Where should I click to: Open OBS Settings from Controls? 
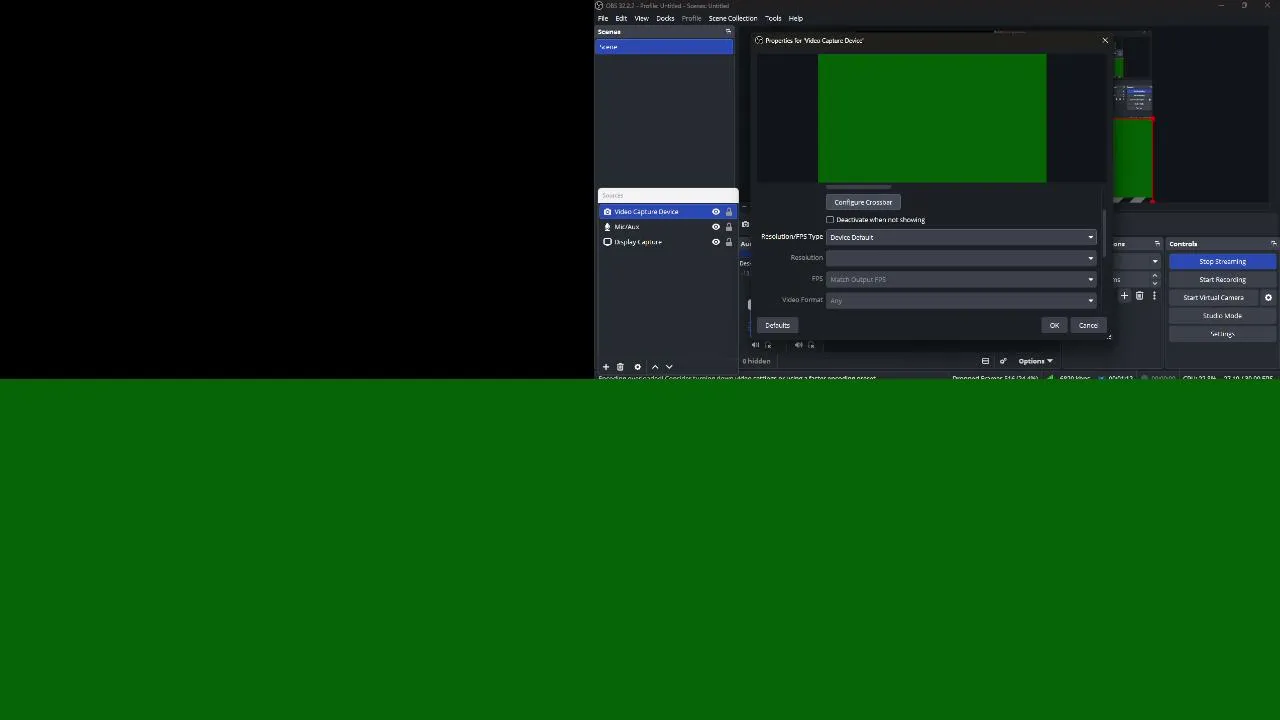(x=1222, y=334)
